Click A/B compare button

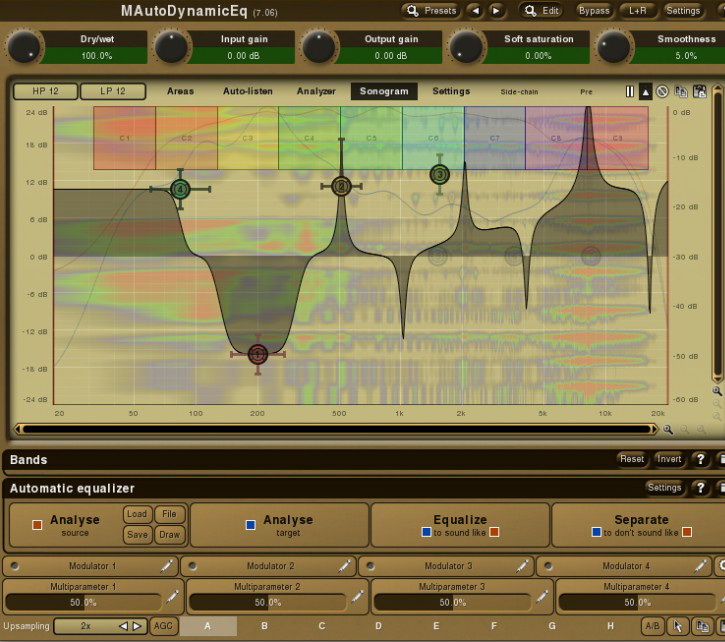(x=652, y=626)
